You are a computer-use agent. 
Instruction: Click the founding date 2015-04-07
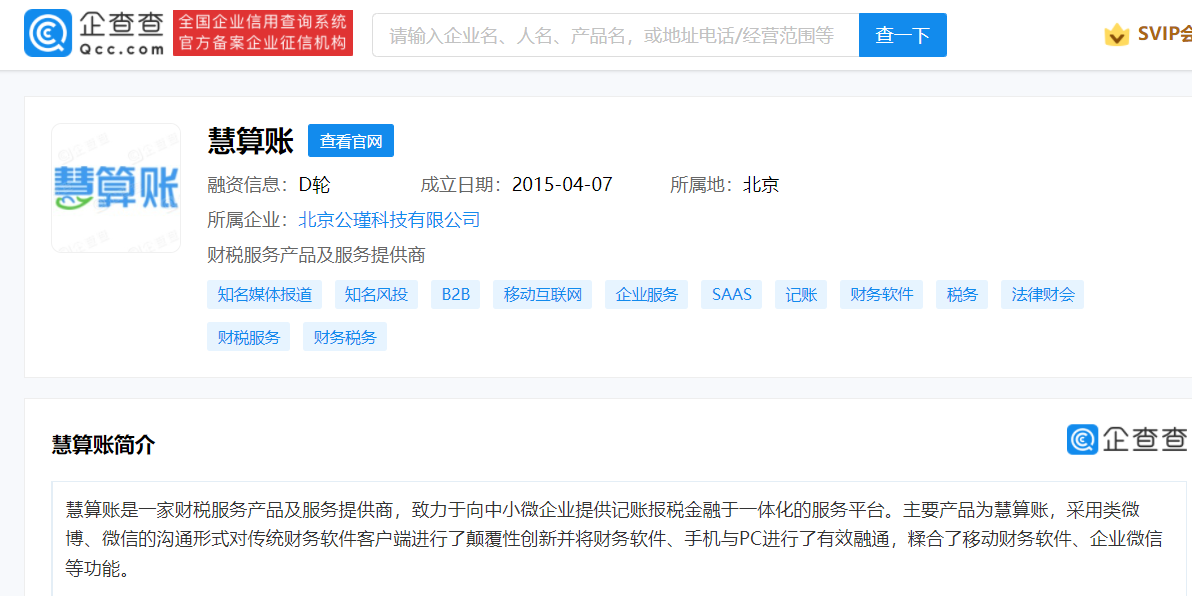562,185
